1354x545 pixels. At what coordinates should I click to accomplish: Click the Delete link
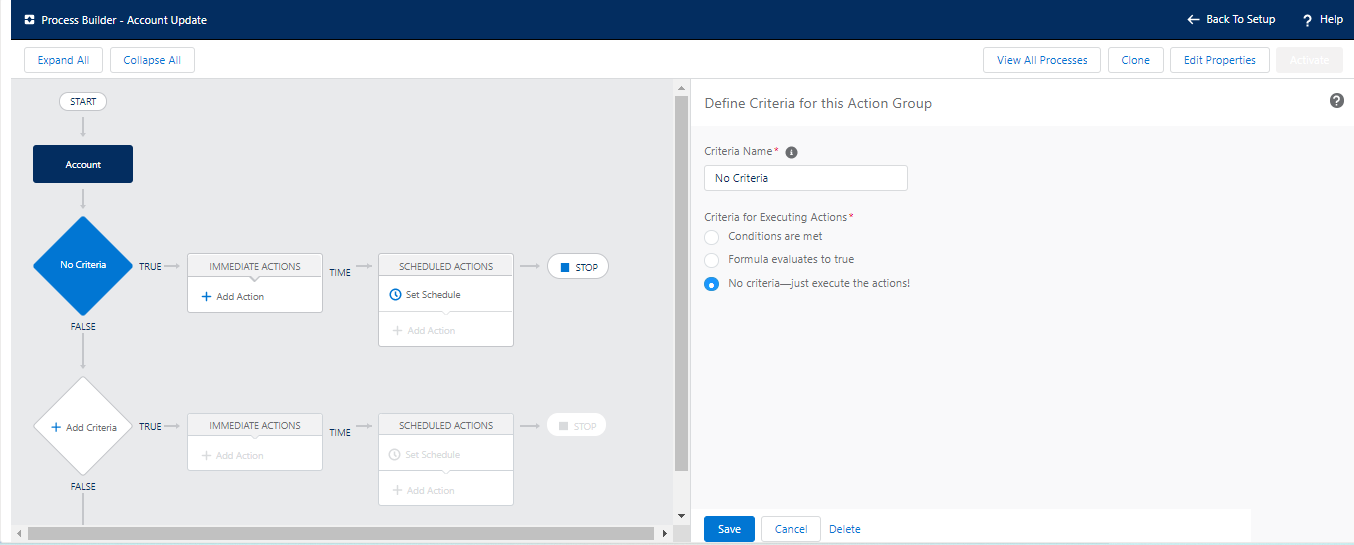(x=845, y=529)
